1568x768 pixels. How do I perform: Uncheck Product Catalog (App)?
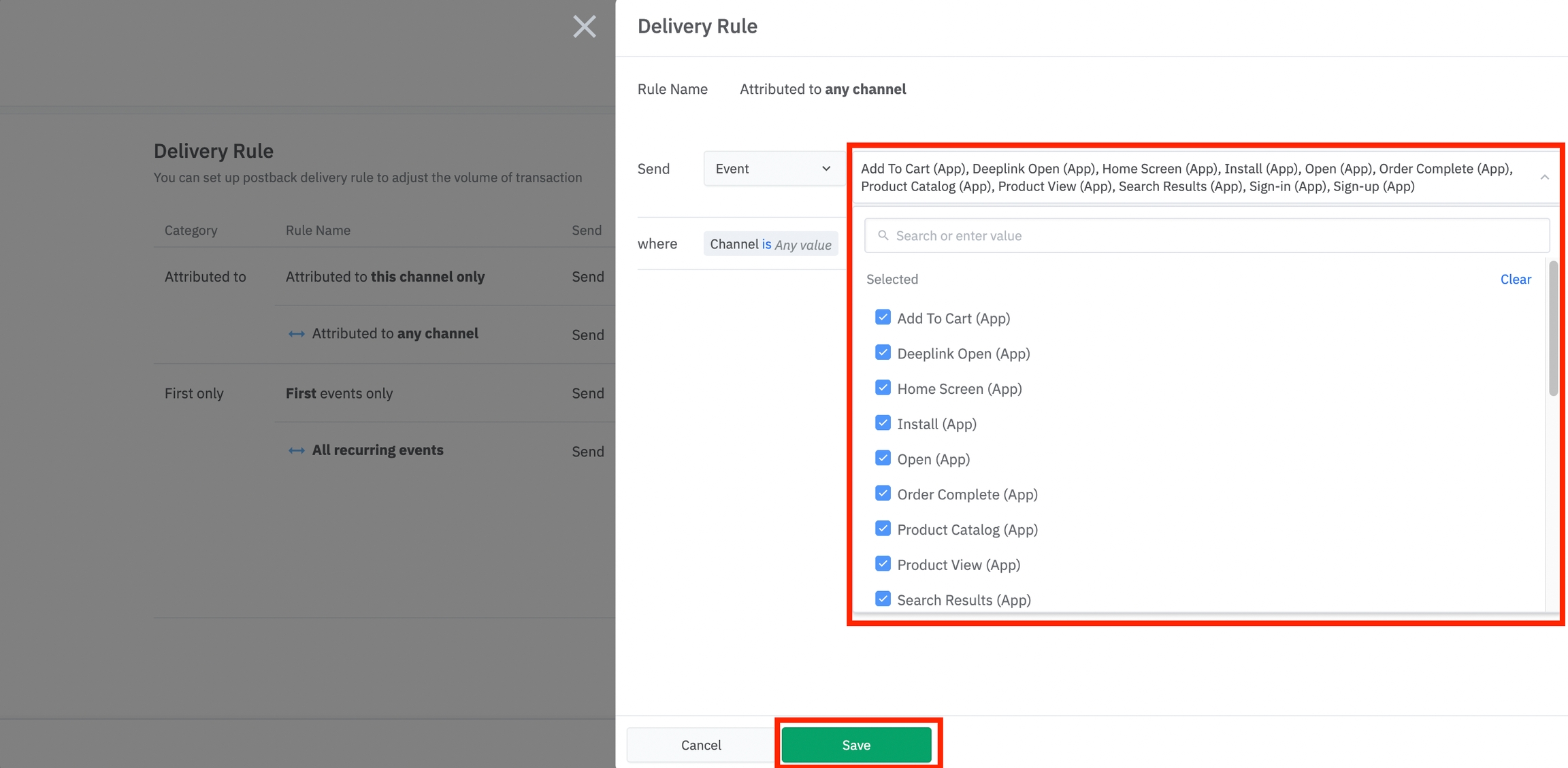pos(883,529)
